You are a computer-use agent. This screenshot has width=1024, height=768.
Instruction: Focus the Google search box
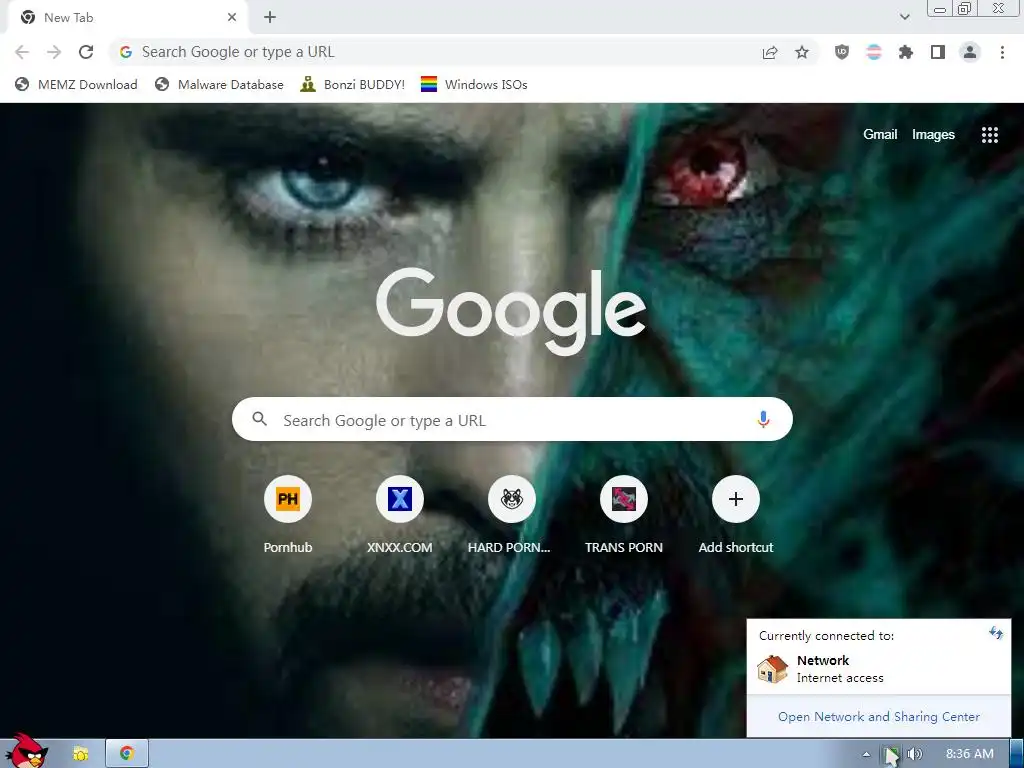[x=512, y=419]
